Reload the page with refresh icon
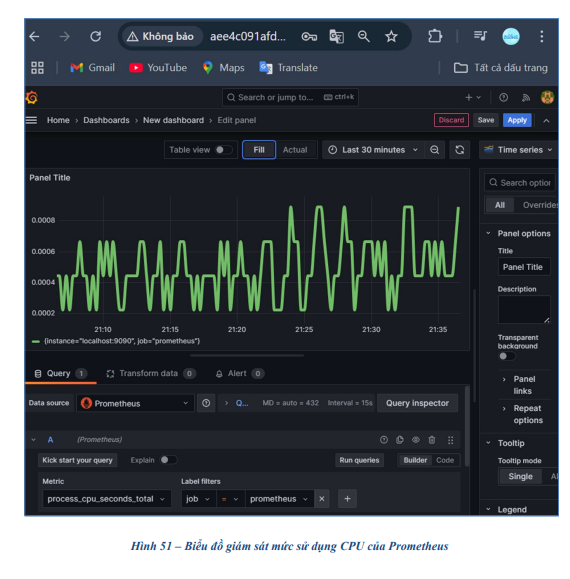 tap(96, 36)
